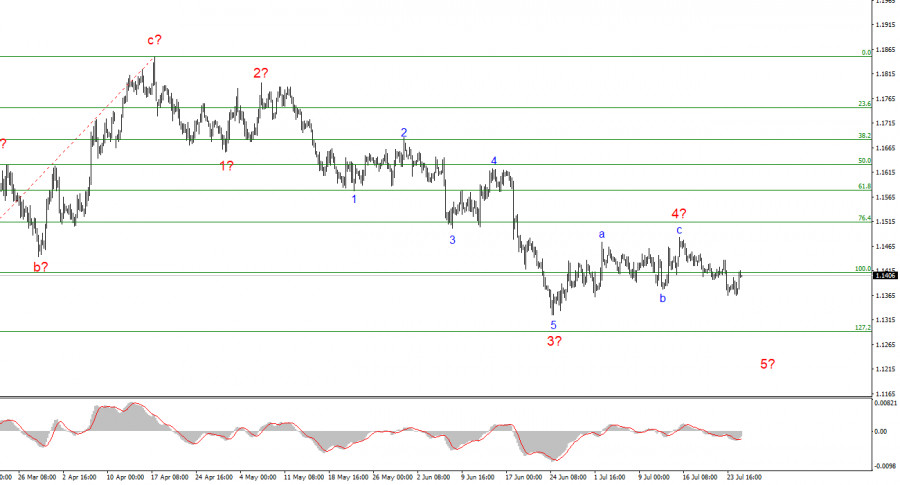The width and height of the screenshot is (900, 485).
Task: Click the 23.6 Fibonacci level label
Action: [x=864, y=103]
